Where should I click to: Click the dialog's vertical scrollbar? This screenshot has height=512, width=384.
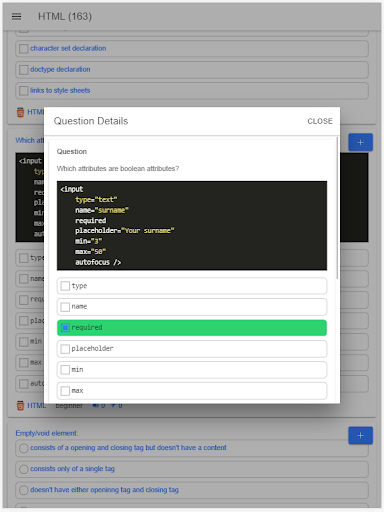(x=337, y=208)
